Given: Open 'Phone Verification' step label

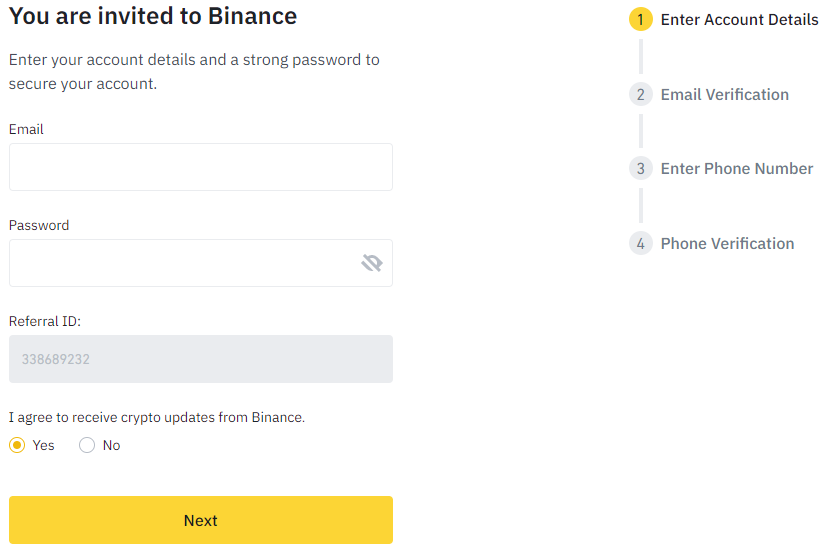Looking at the screenshot, I should [x=727, y=244].
